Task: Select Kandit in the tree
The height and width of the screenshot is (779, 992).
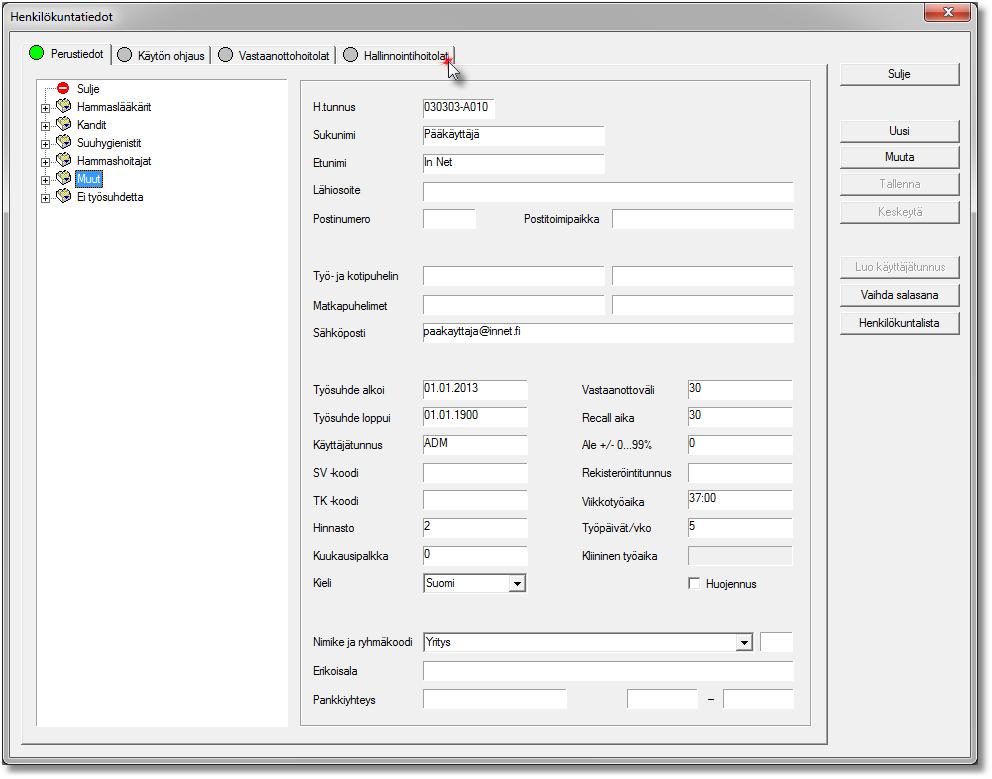Action: pyautogui.click(x=92, y=125)
